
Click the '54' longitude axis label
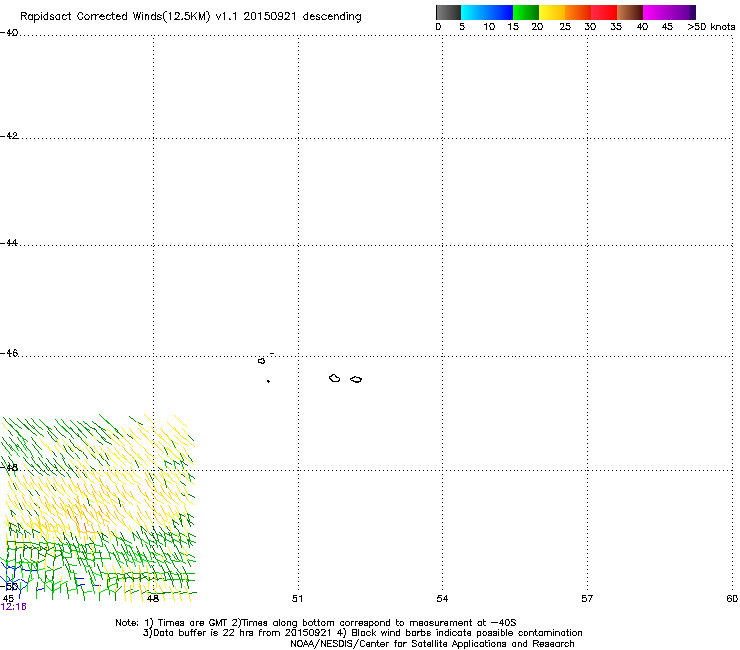[442, 599]
